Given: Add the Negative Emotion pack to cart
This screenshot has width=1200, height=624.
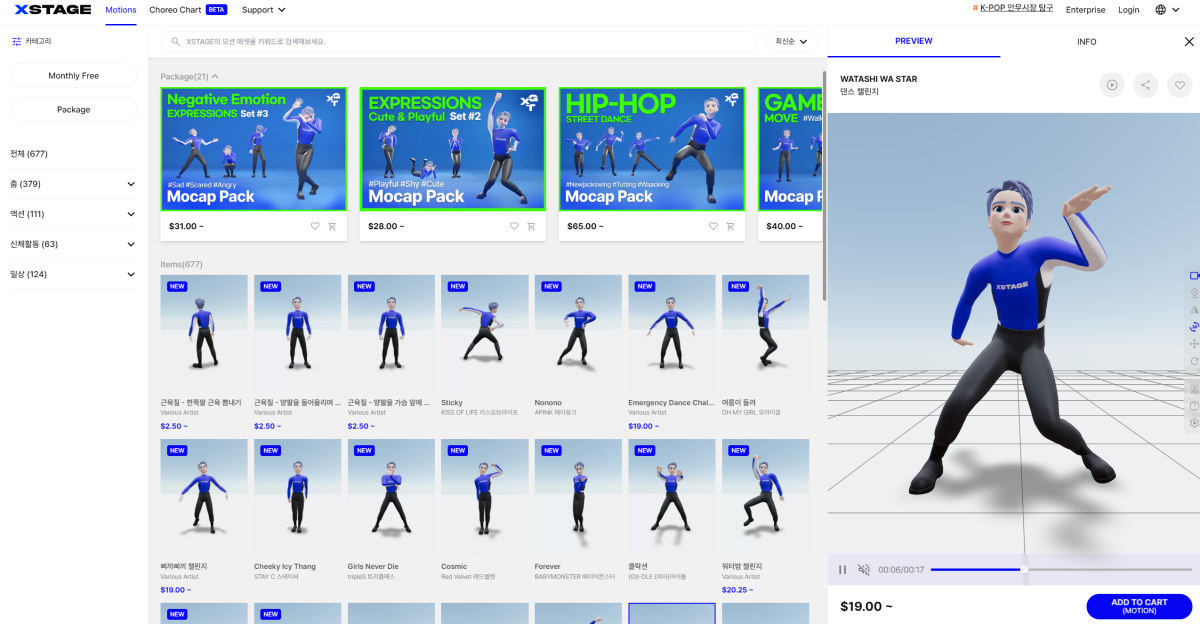Looking at the screenshot, I should coord(333,226).
